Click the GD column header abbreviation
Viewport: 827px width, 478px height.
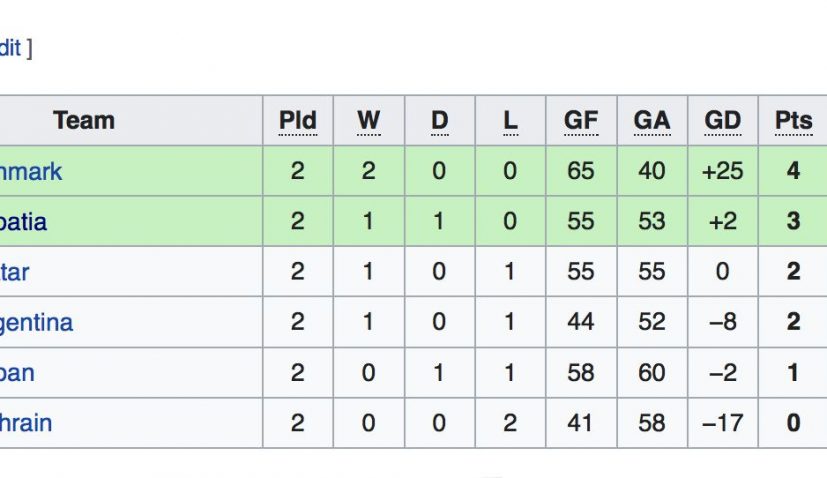pos(722,121)
